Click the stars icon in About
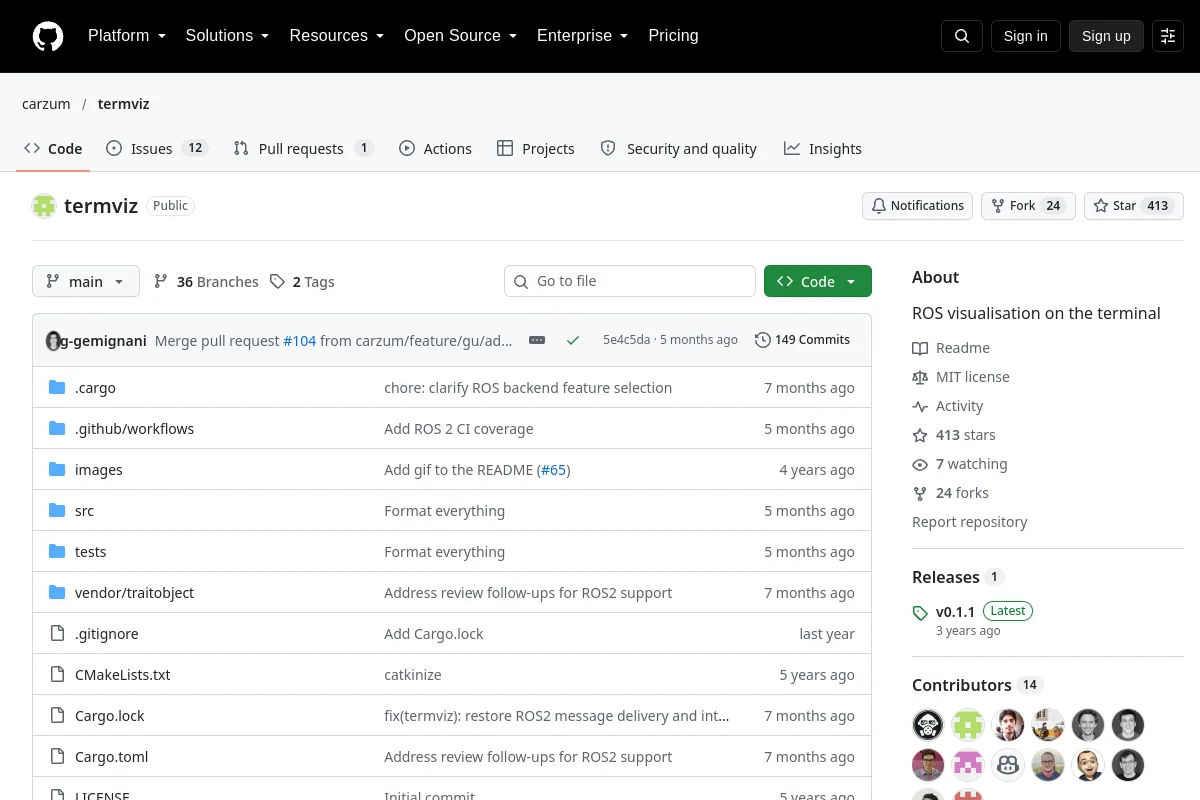Screen dimensions: 1200x800 920,435
